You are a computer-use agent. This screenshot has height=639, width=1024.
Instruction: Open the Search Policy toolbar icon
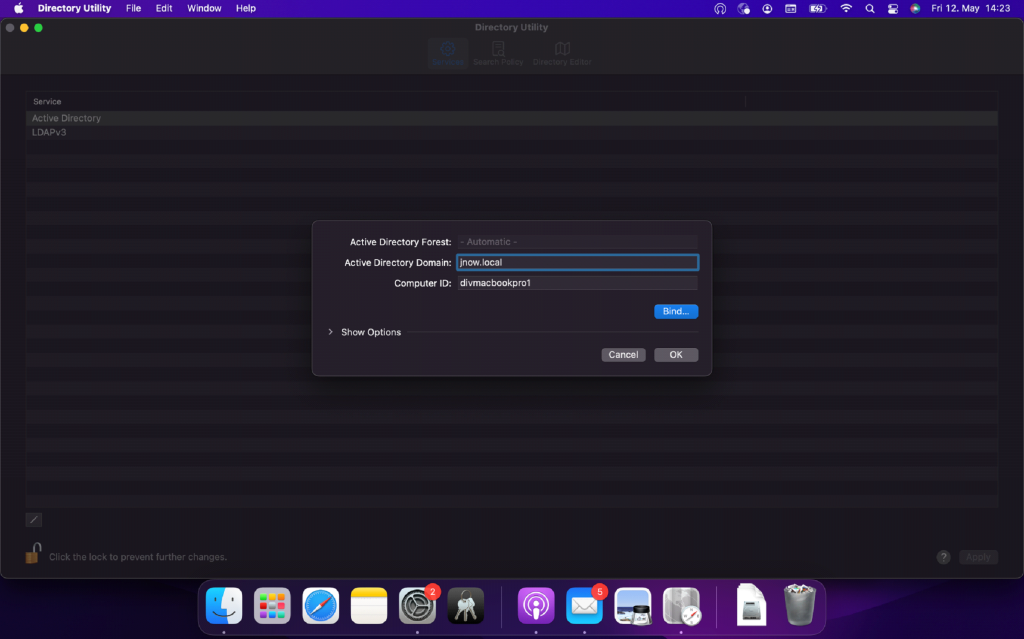pyautogui.click(x=498, y=52)
